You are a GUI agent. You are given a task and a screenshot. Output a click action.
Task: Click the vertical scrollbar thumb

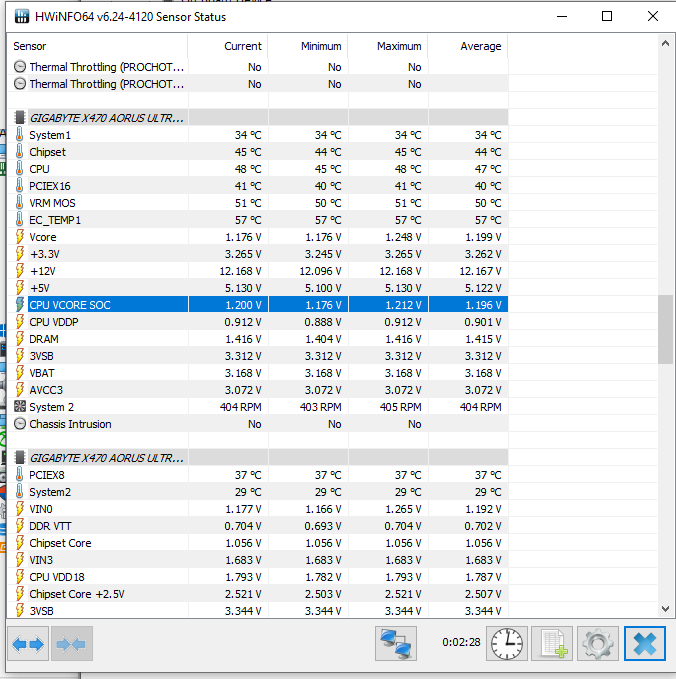click(x=666, y=330)
